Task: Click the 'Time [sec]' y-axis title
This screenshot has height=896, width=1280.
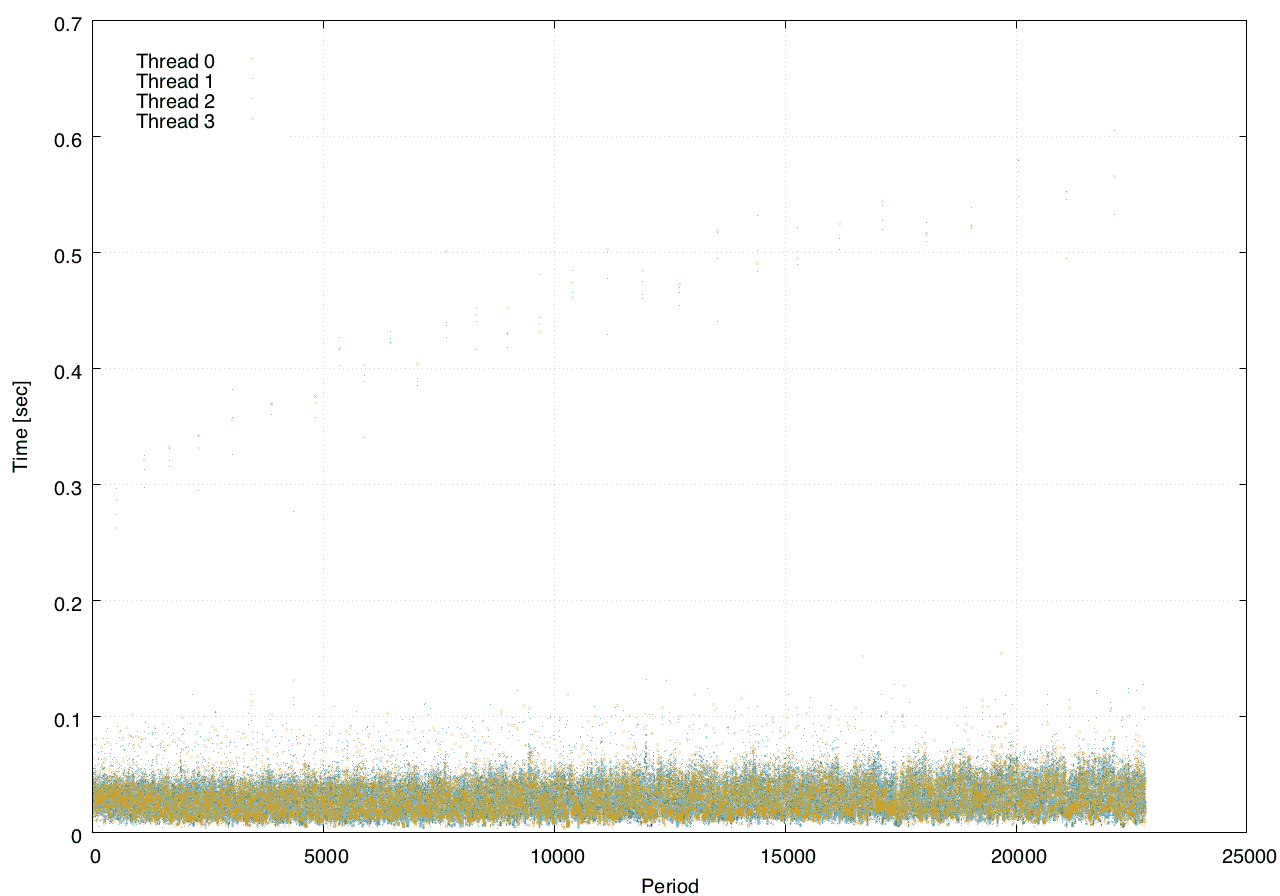Action: coord(19,426)
